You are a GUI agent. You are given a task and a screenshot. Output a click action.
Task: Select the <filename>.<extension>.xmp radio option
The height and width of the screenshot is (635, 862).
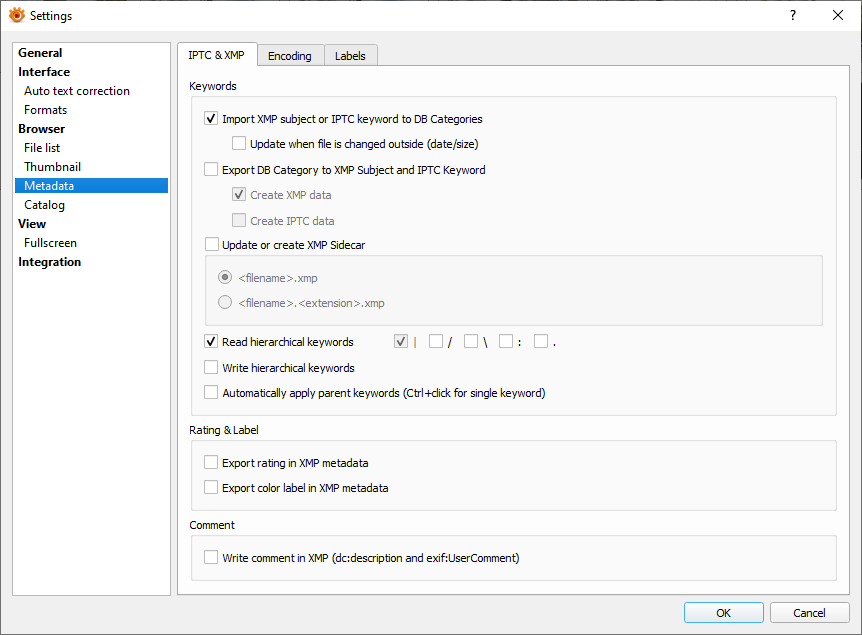tap(226, 303)
